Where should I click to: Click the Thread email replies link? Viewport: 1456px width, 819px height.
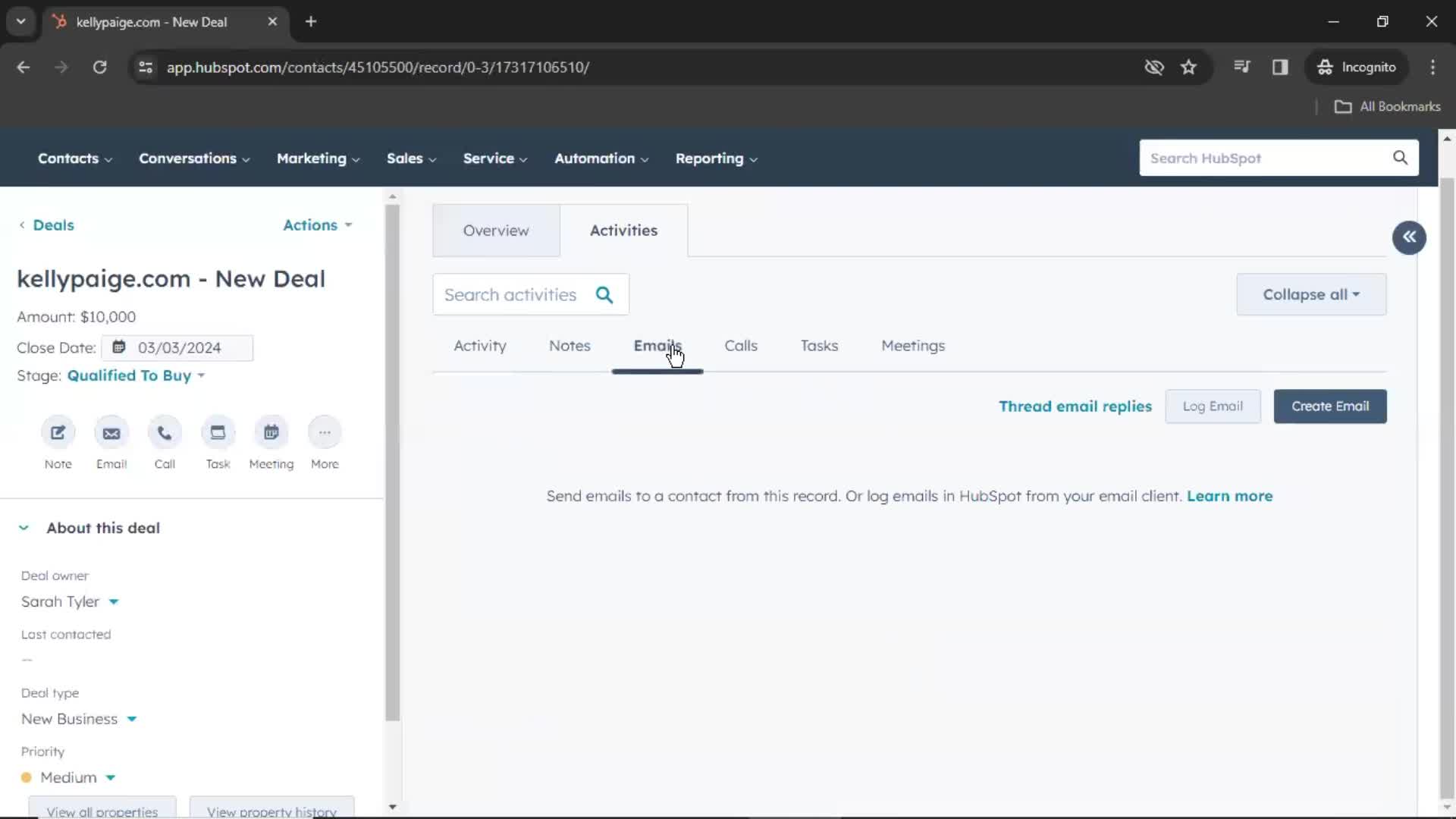tap(1075, 406)
